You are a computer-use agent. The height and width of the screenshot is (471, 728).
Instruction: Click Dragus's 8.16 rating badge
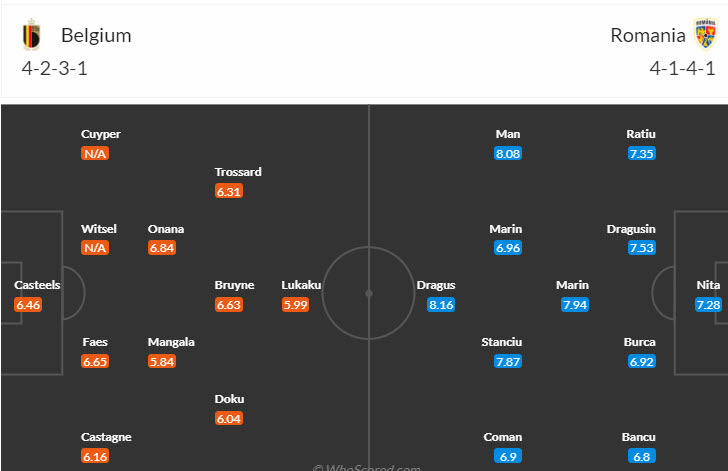pos(441,304)
